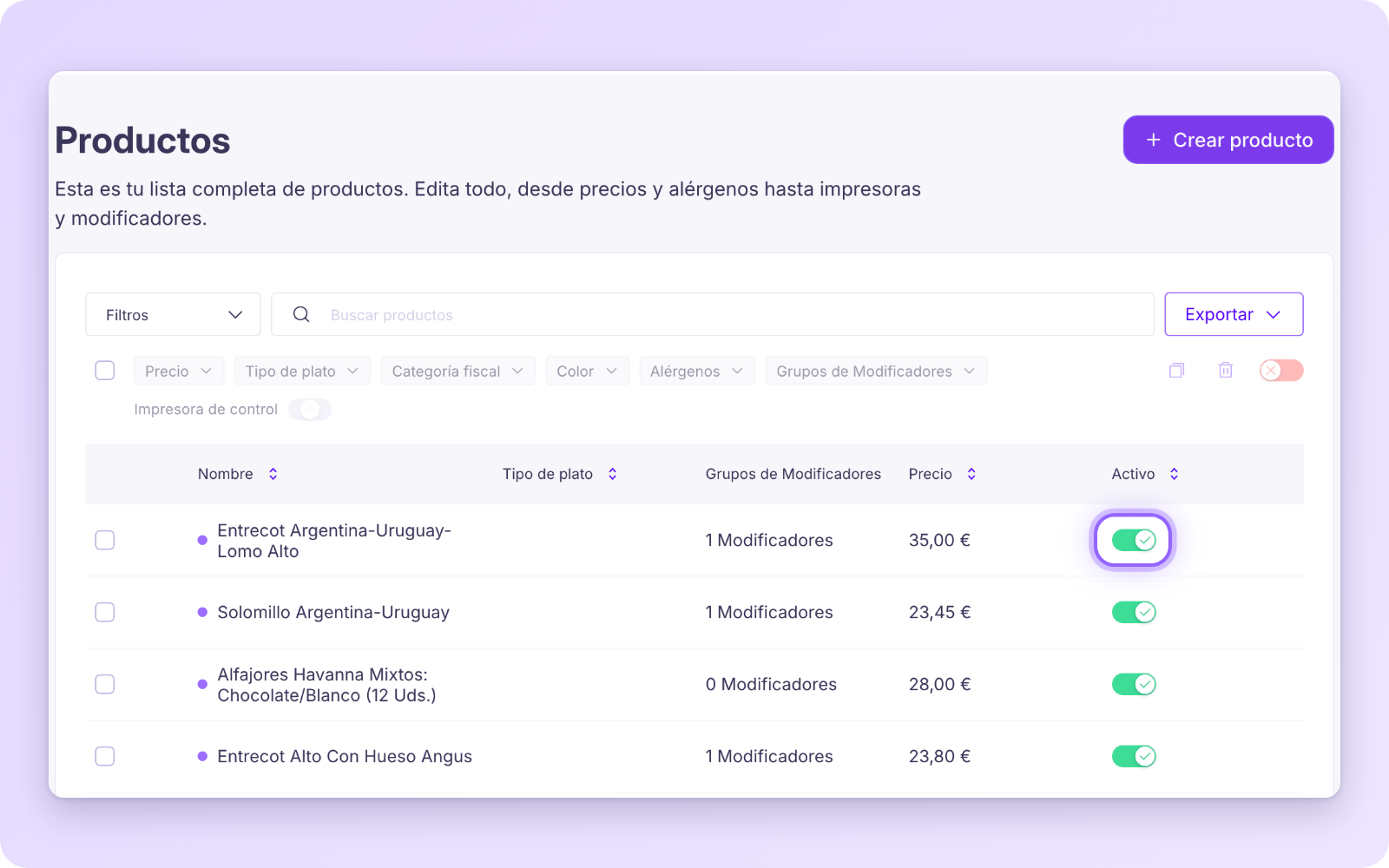
Task: Click purple dot beside Solomillo Argentina-Uruguay
Action: [202, 612]
